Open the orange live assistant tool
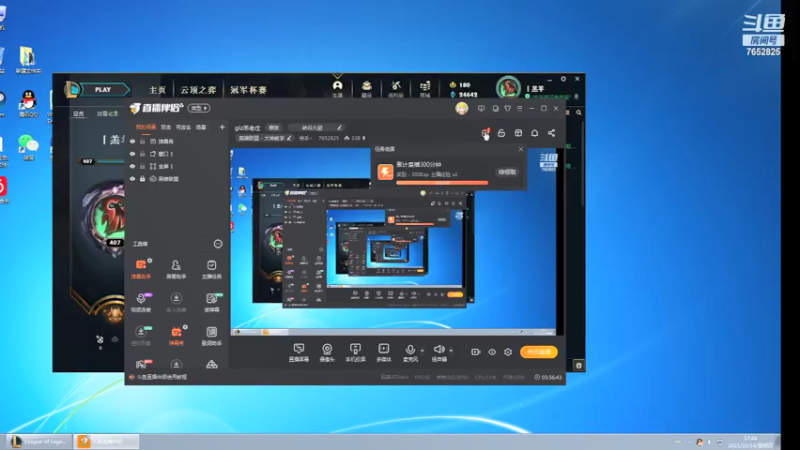800x450 pixels. tap(141, 268)
